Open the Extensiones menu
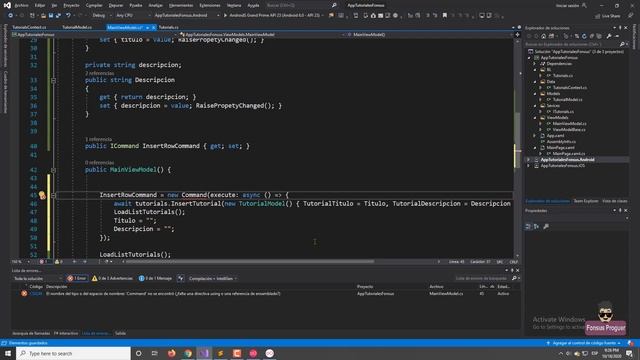The height and width of the screenshot is (360, 640). point(210,5)
